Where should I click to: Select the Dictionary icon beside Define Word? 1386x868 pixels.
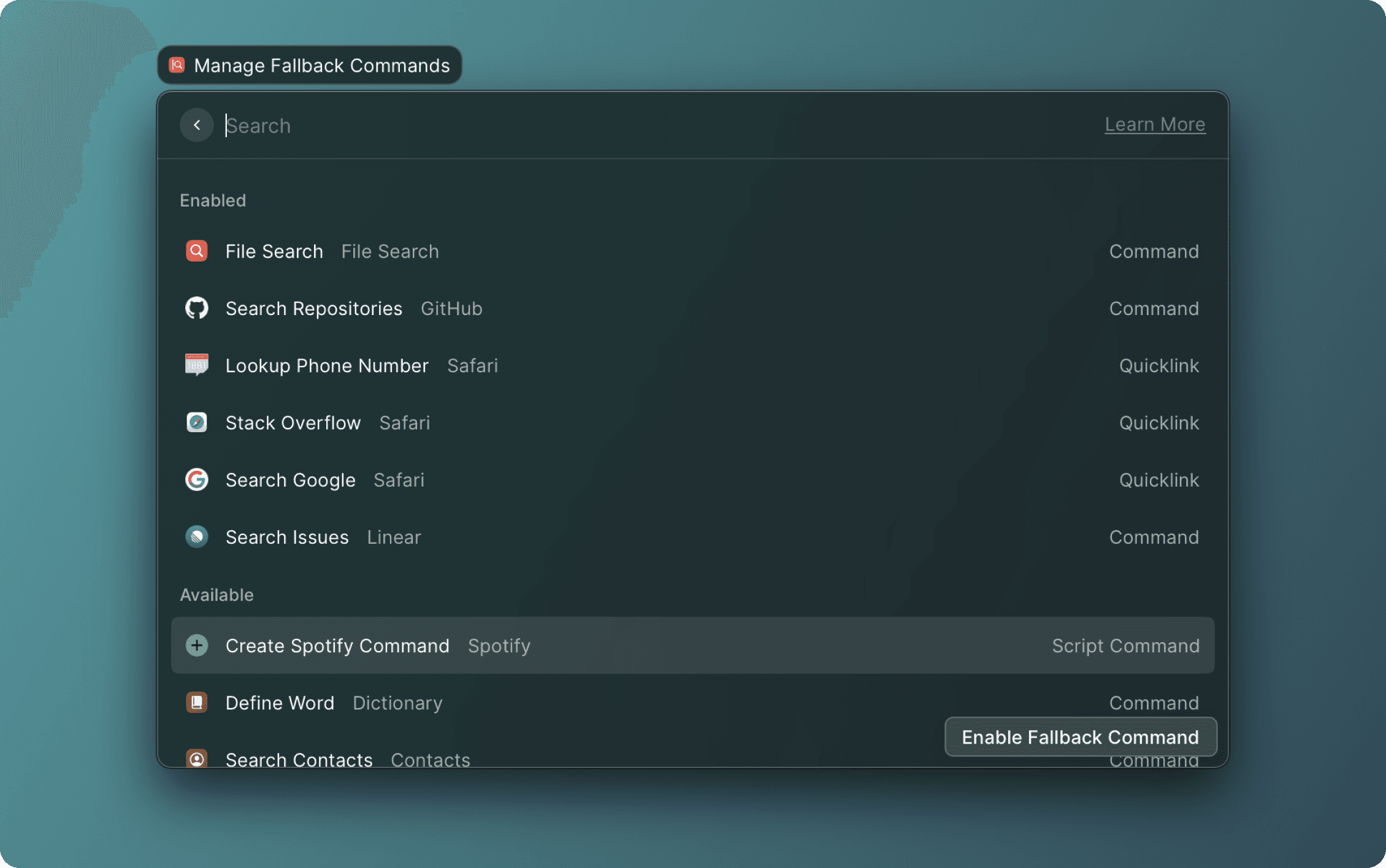coord(196,702)
